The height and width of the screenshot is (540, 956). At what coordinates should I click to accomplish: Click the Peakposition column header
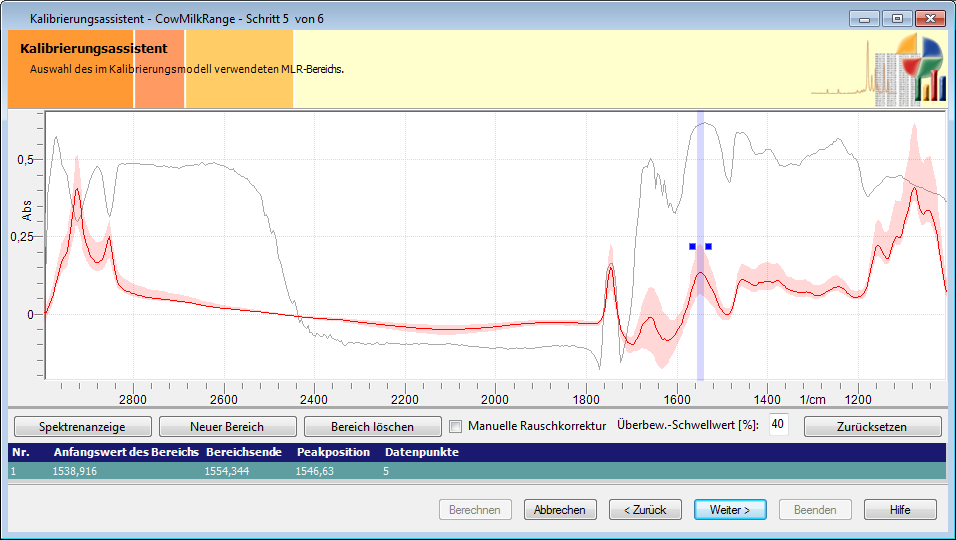click(x=333, y=452)
